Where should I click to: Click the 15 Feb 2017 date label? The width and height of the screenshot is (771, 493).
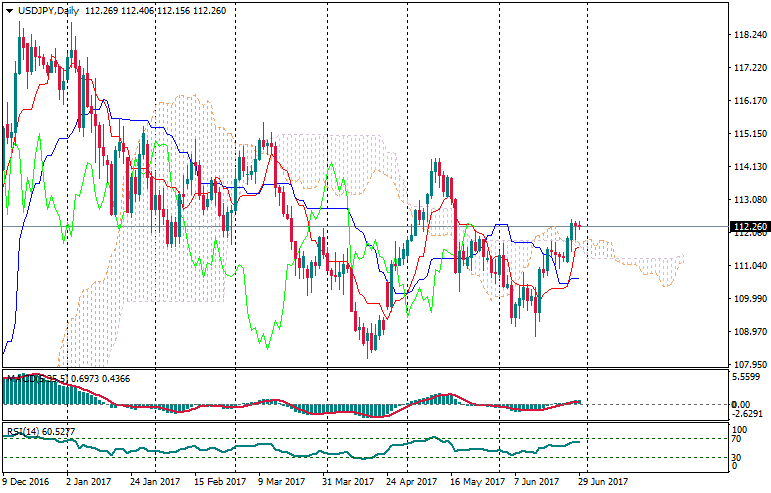(x=219, y=482)
